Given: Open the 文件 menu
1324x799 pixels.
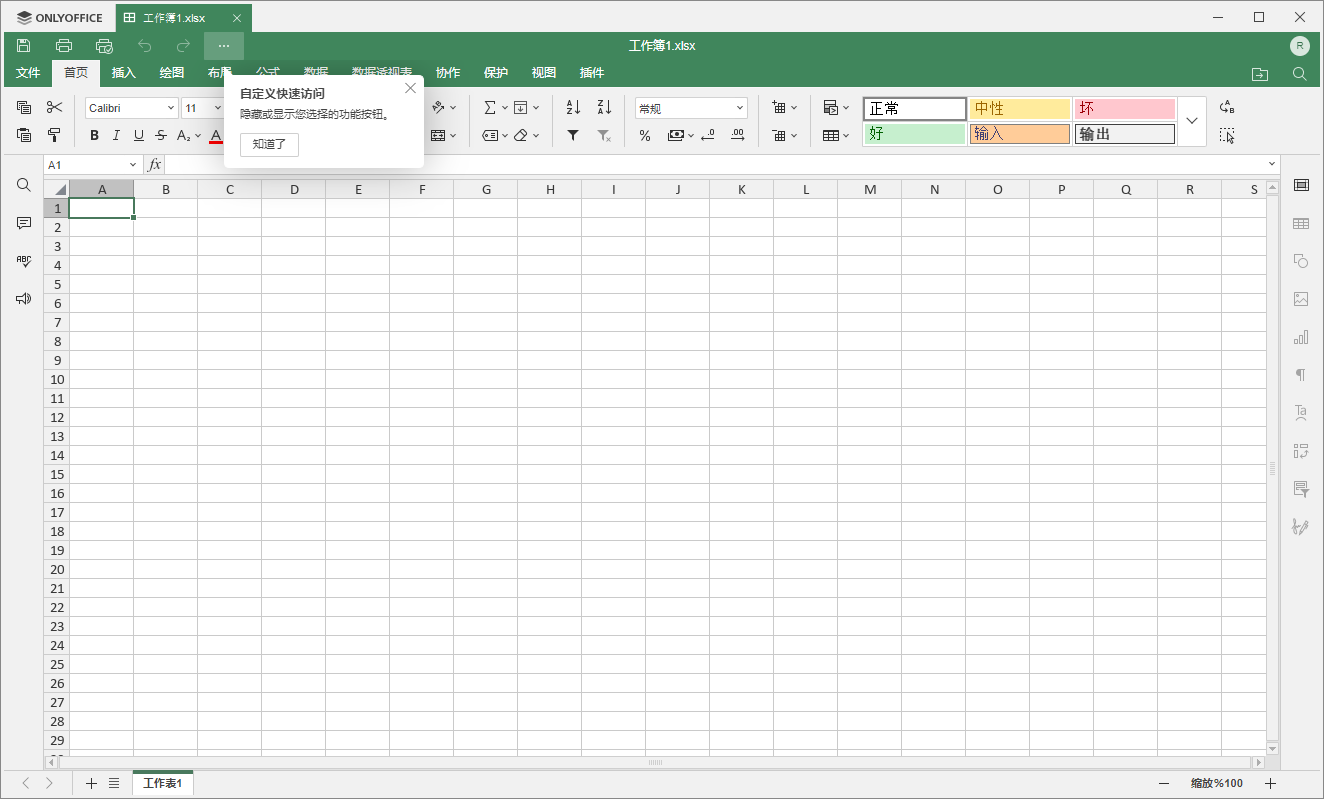Looking at the screenshot, I should coord(28,73).
